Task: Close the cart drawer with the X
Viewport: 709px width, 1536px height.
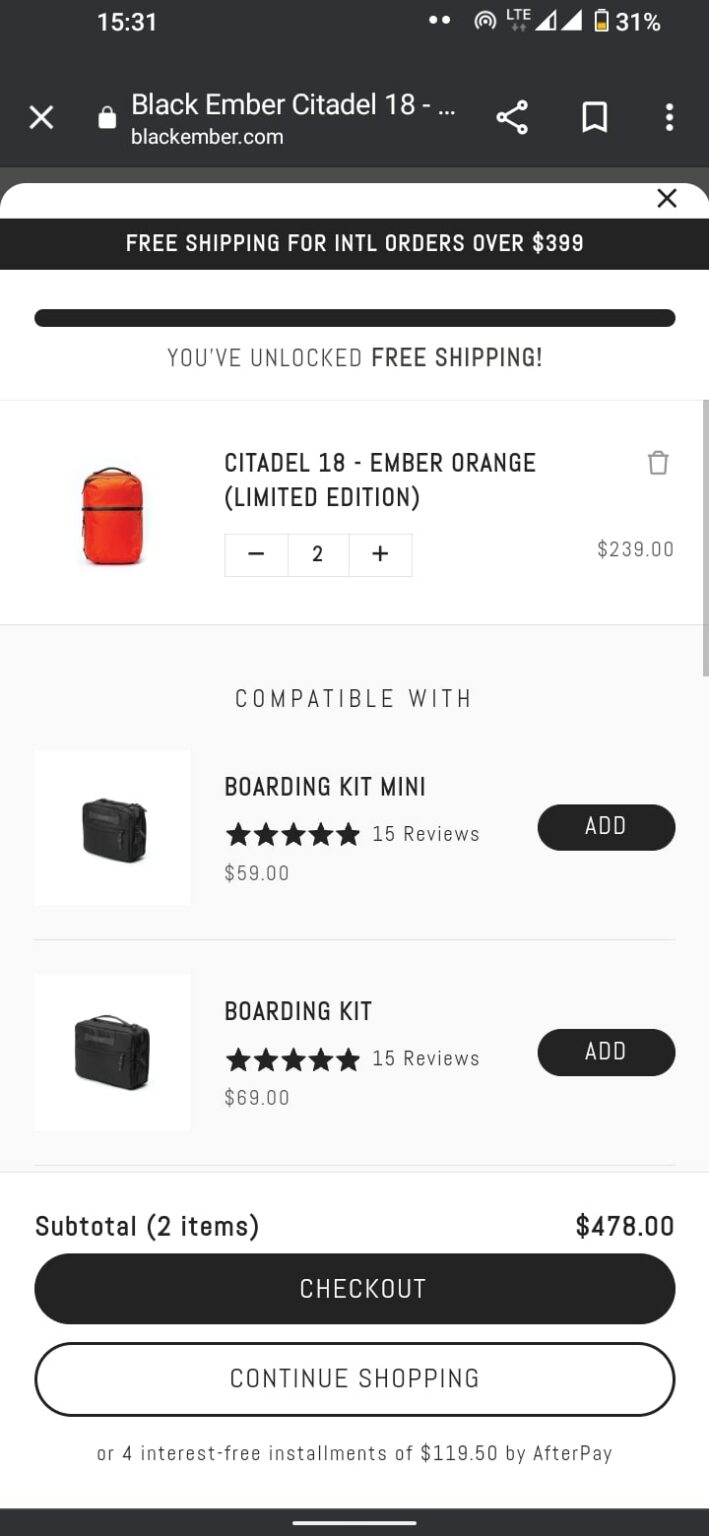Action: click(x=667, y=198)
